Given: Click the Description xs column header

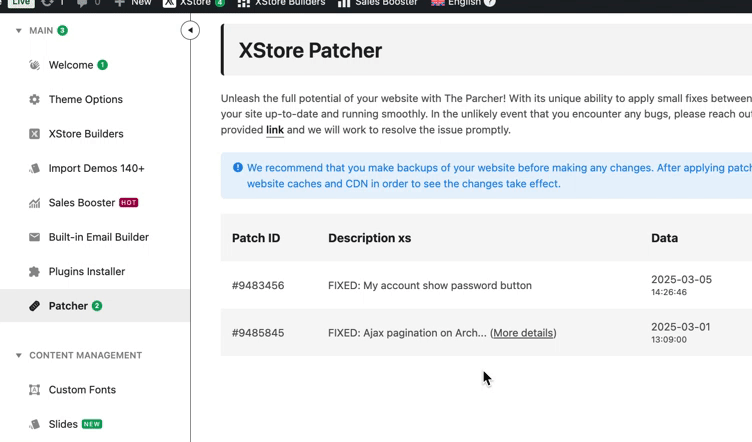Looking at the screenshot, I should click(x=370, y=238).
